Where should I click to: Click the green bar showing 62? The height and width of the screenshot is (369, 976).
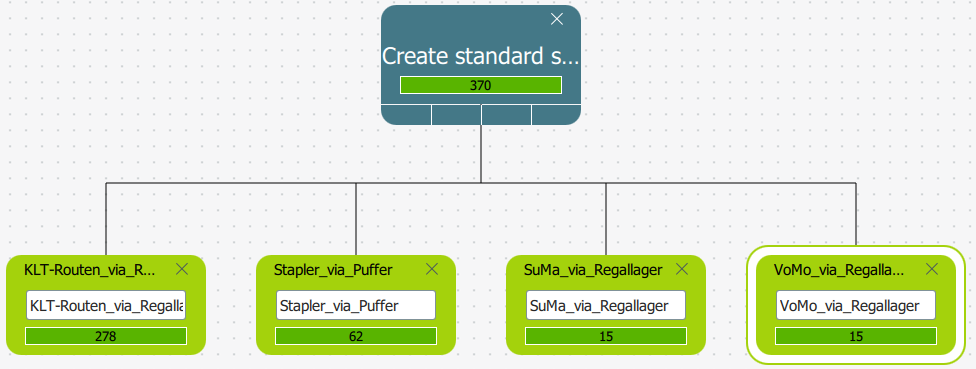[356, 336]
